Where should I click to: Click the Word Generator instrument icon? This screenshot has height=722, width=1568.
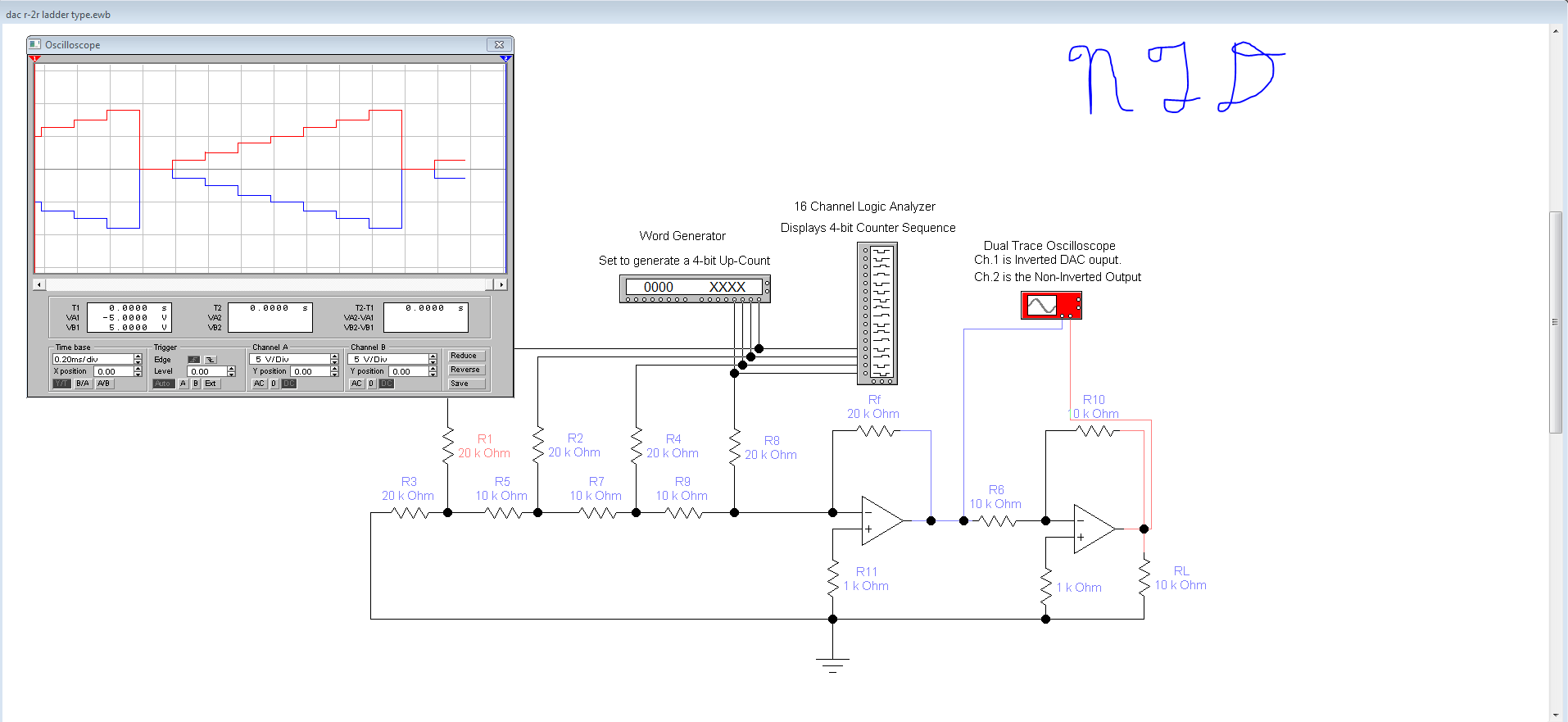[695, 288]
